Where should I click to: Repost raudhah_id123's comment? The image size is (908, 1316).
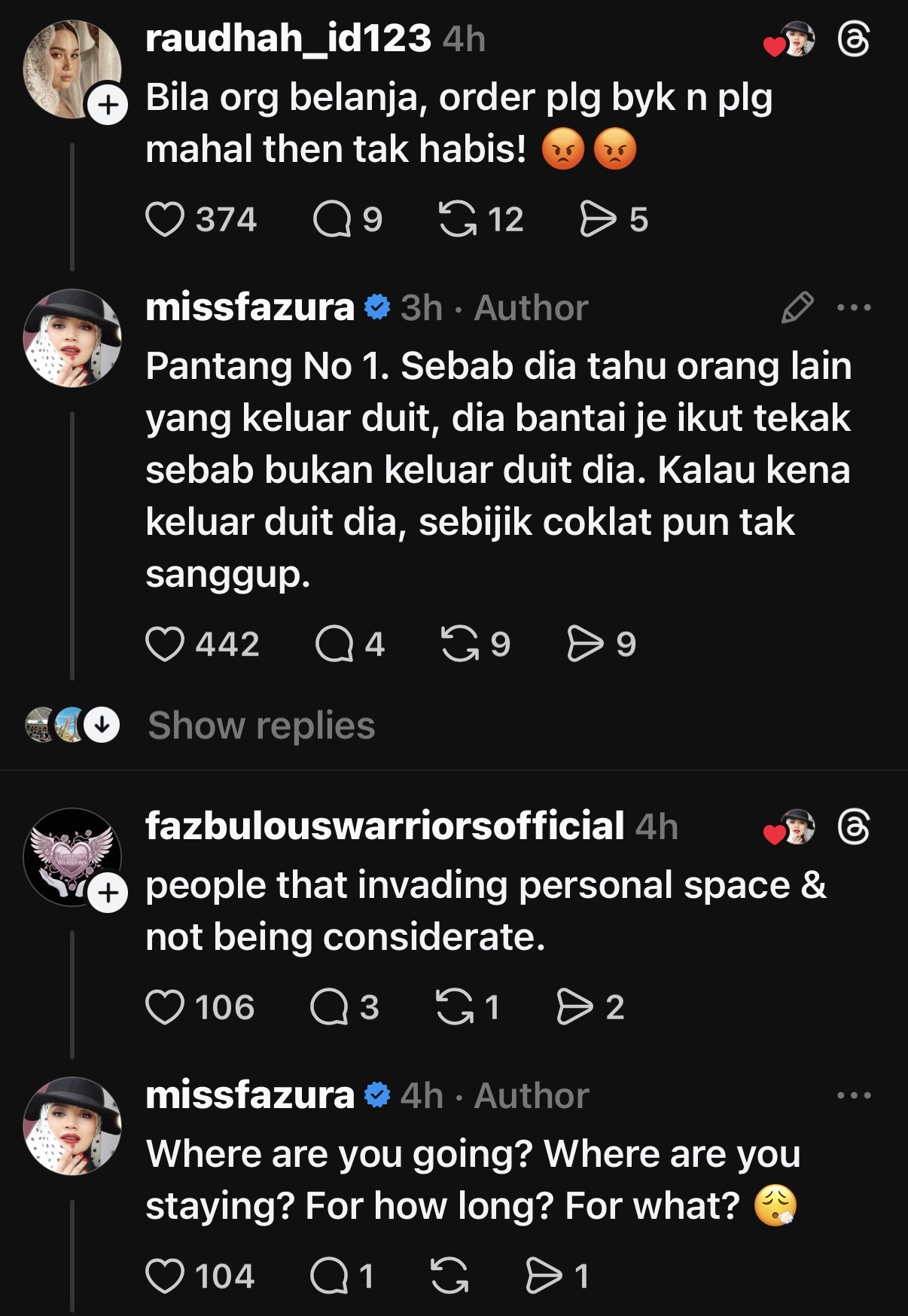click(457, 220)
